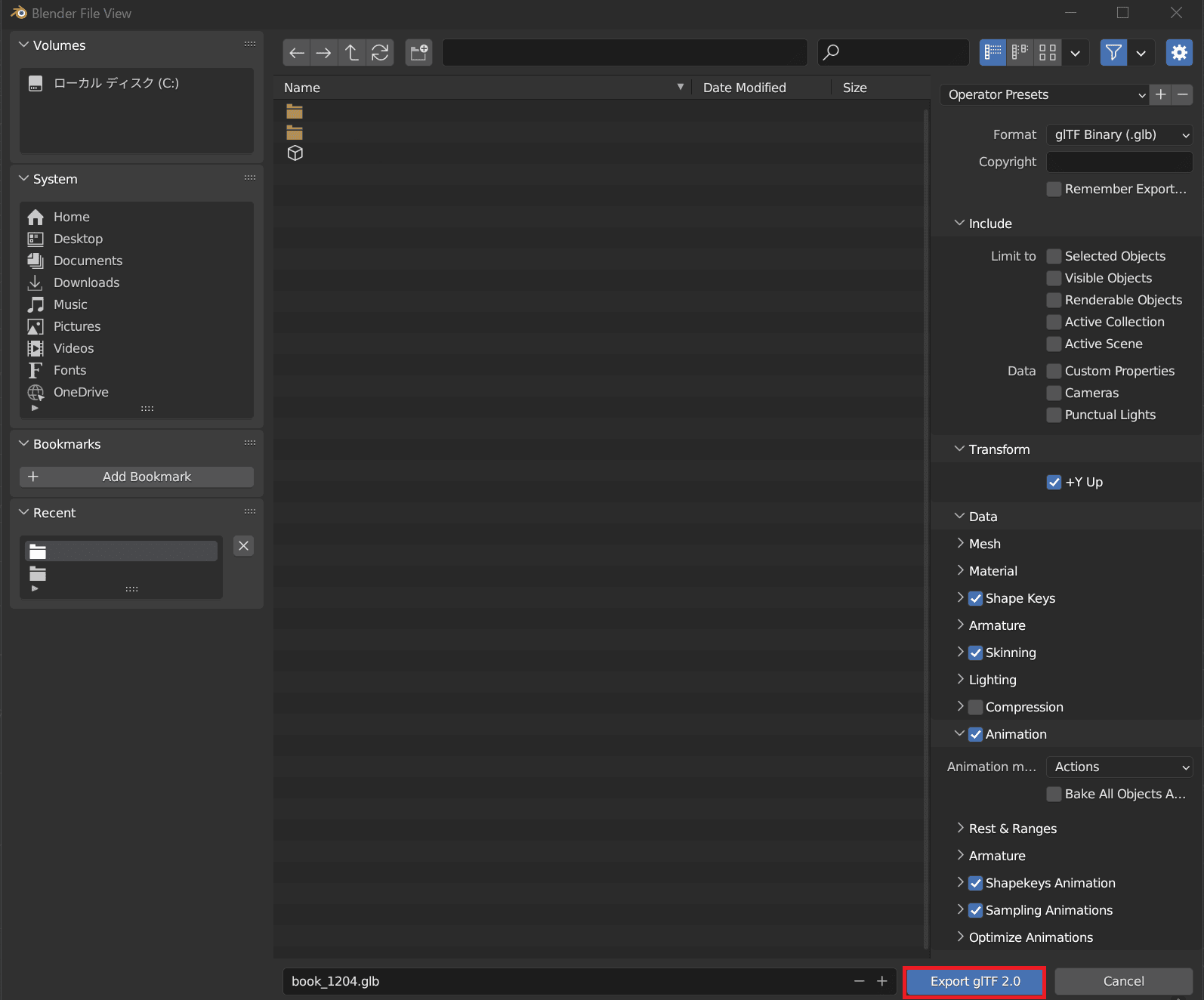Tick the Active Collection checkbox

point(1054,322)
